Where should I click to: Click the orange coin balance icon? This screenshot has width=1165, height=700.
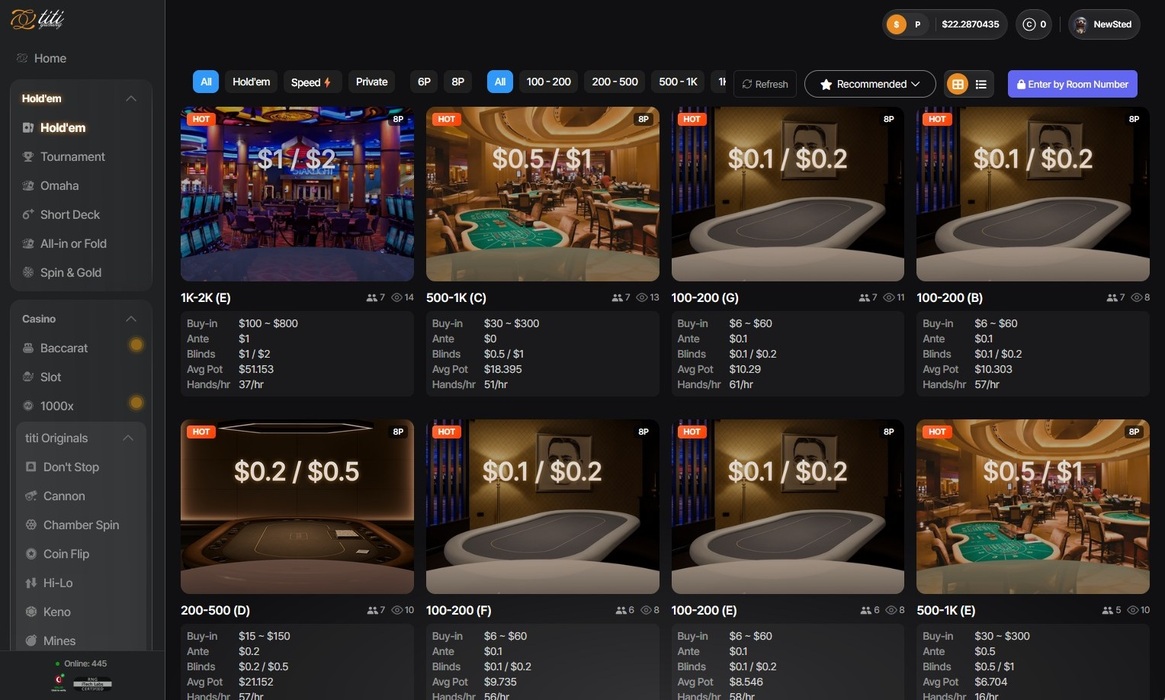point(897,25)
